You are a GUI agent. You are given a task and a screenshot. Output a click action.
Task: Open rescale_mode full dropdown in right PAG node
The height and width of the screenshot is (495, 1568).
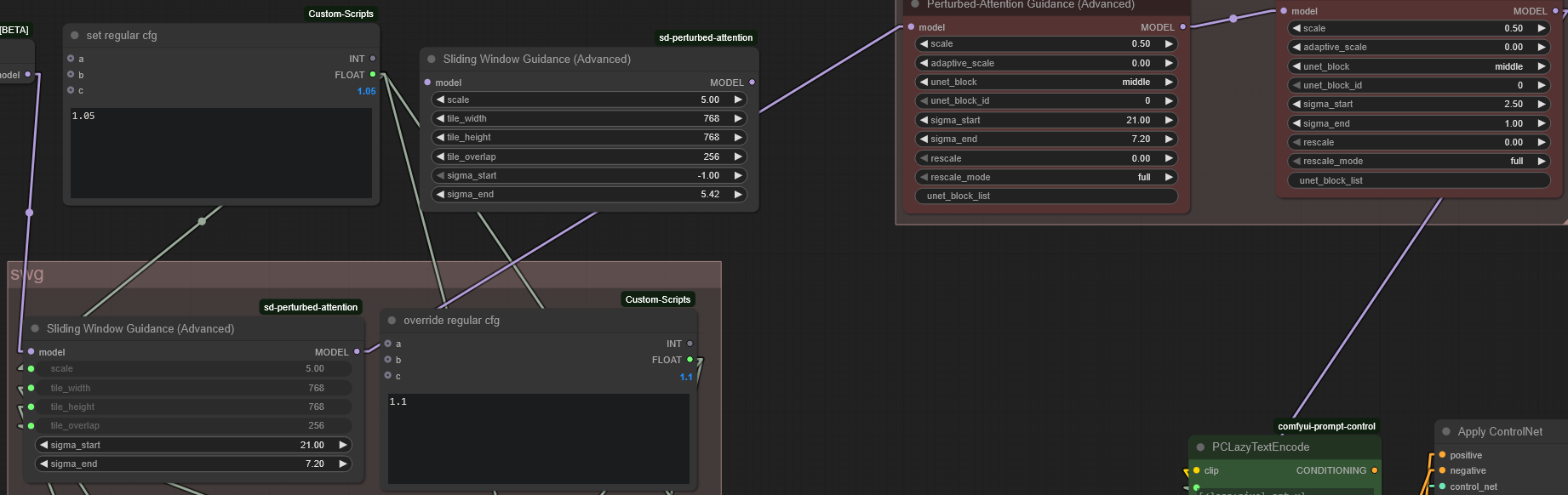pyautogui.click(x=1419, y=161)
